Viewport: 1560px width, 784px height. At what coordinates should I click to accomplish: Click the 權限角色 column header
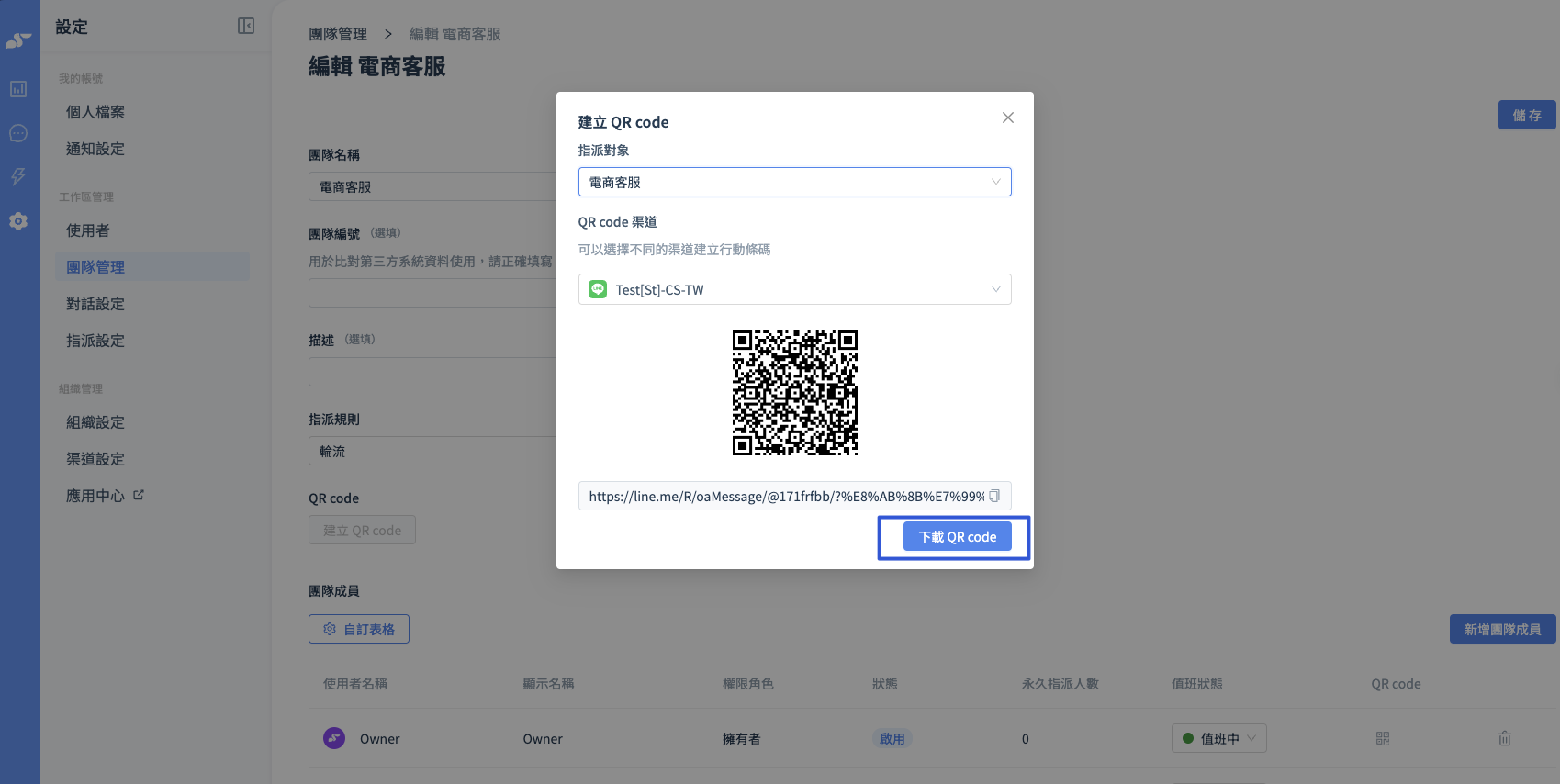click(748, 684)
